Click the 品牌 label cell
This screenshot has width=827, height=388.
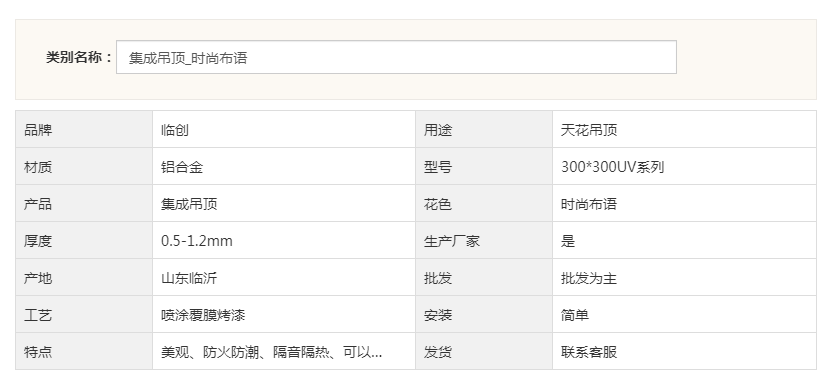[x=84, y=129]
